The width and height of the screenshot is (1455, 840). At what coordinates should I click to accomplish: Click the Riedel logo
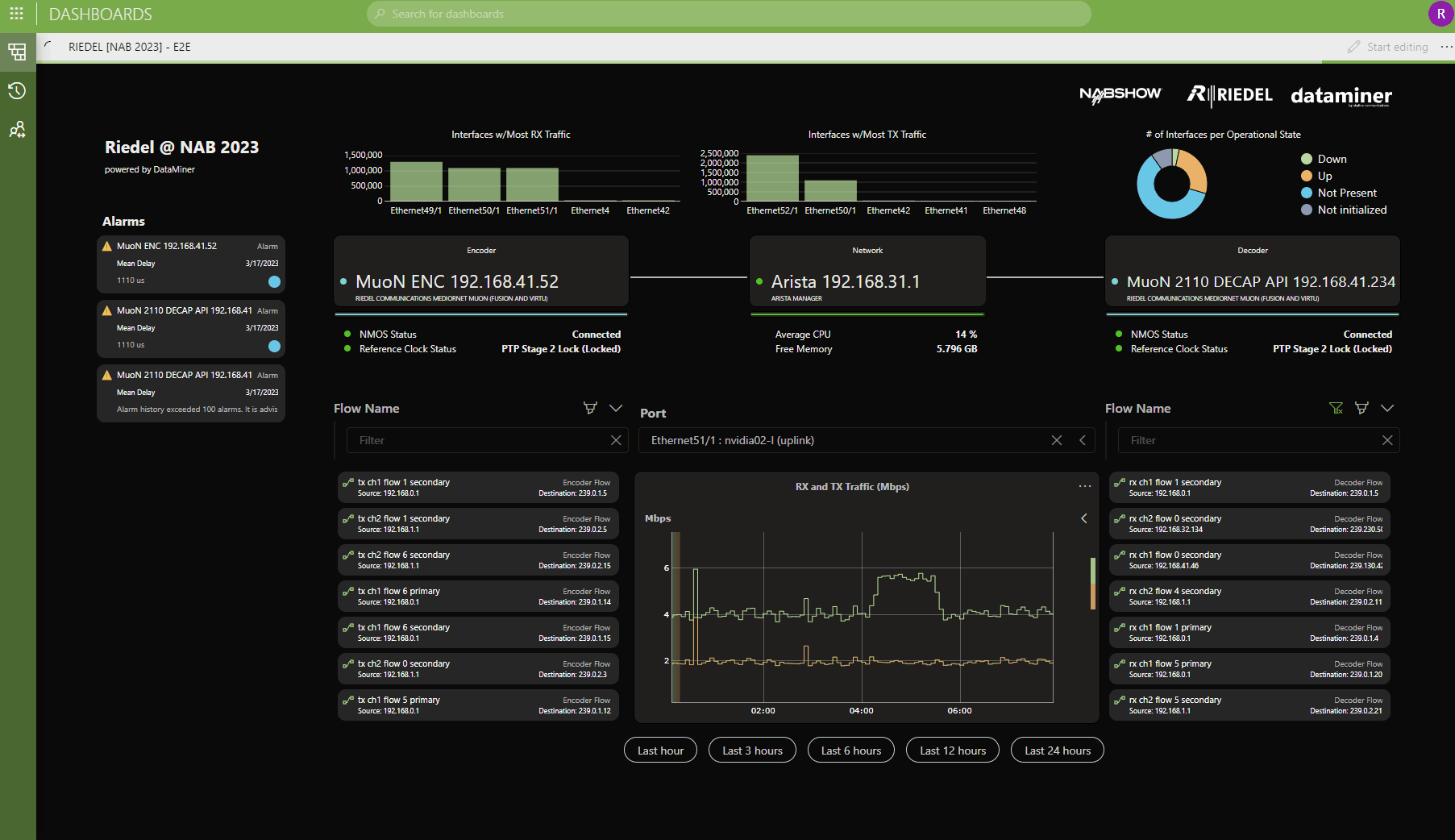tap(1229, 95)
